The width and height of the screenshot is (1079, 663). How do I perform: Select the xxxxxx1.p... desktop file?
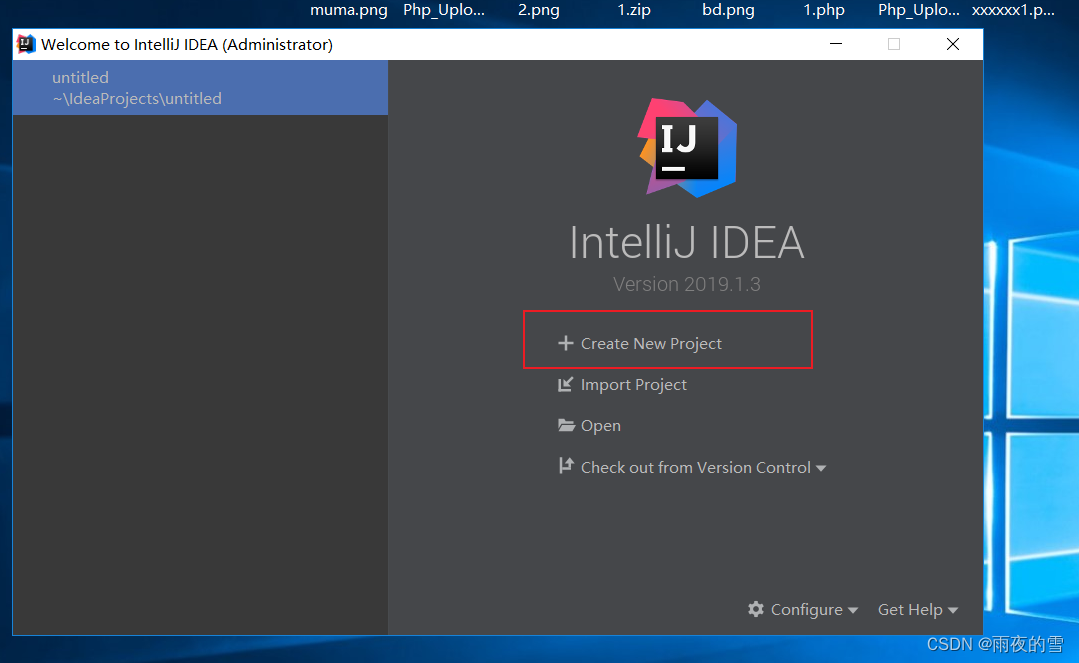click(1013, 10)
